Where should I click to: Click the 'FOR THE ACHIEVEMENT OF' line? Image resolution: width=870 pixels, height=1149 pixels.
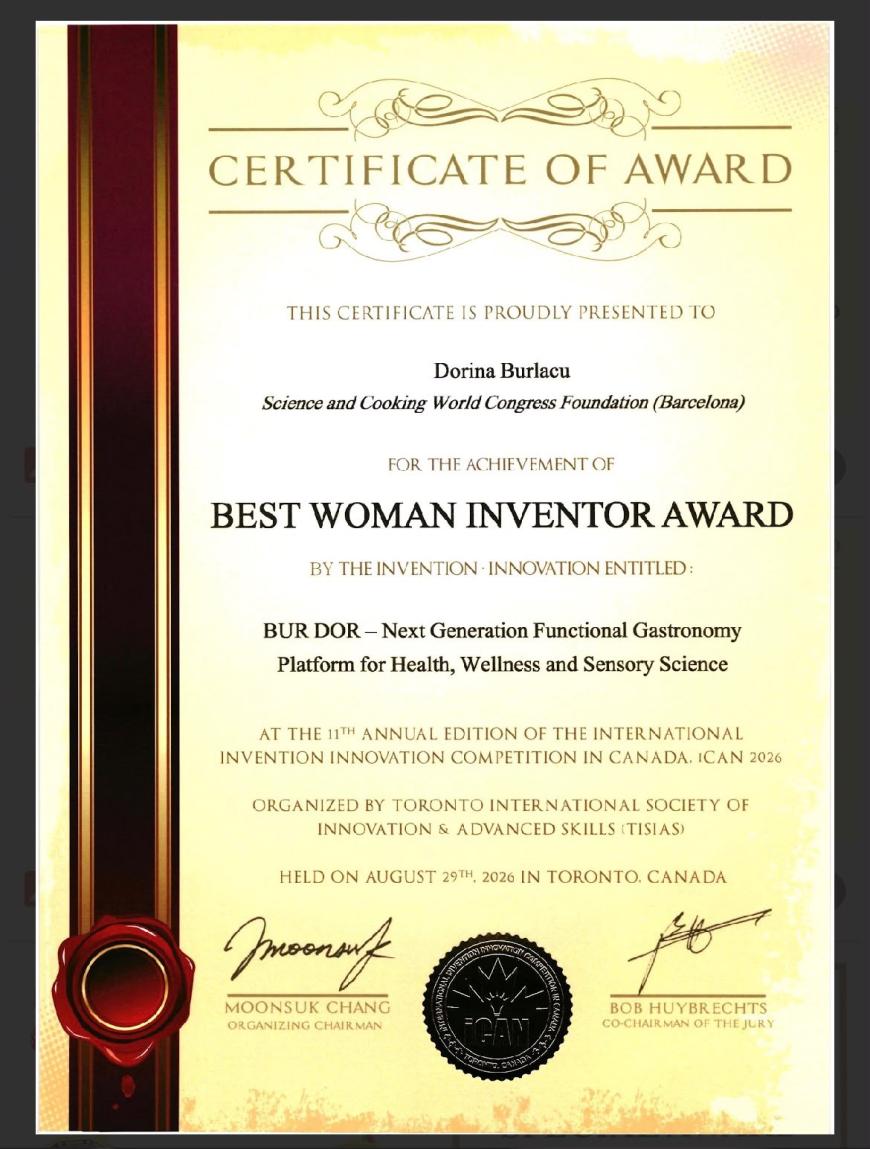(x=501, y=464)
